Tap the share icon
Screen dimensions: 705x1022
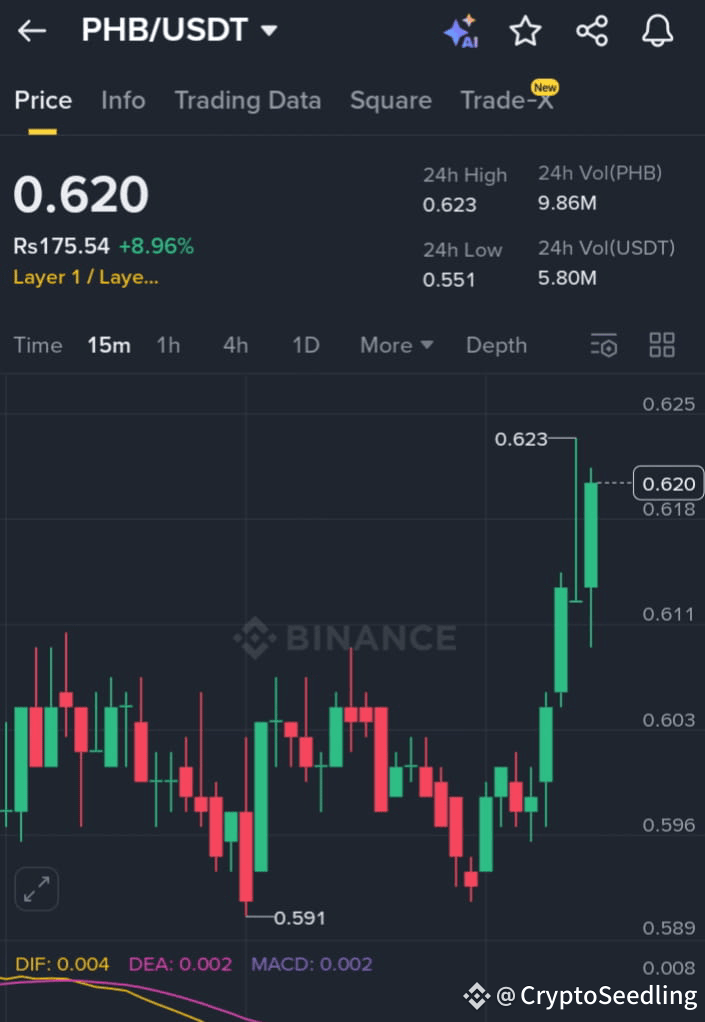[x=592, y=31]
